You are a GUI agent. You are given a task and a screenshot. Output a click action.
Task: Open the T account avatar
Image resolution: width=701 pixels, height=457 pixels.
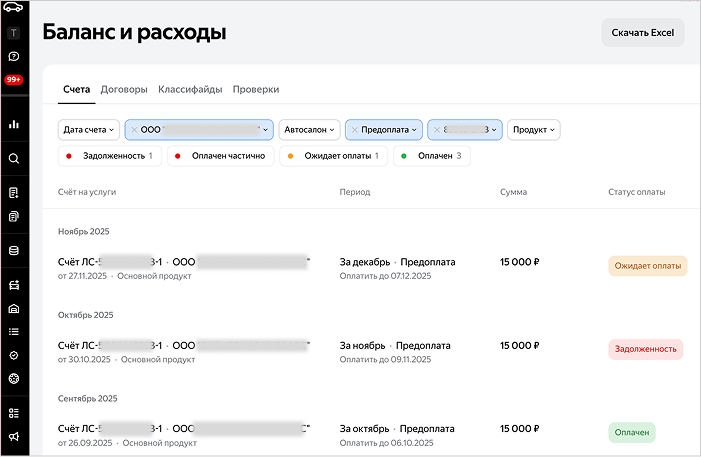point(13,33)
